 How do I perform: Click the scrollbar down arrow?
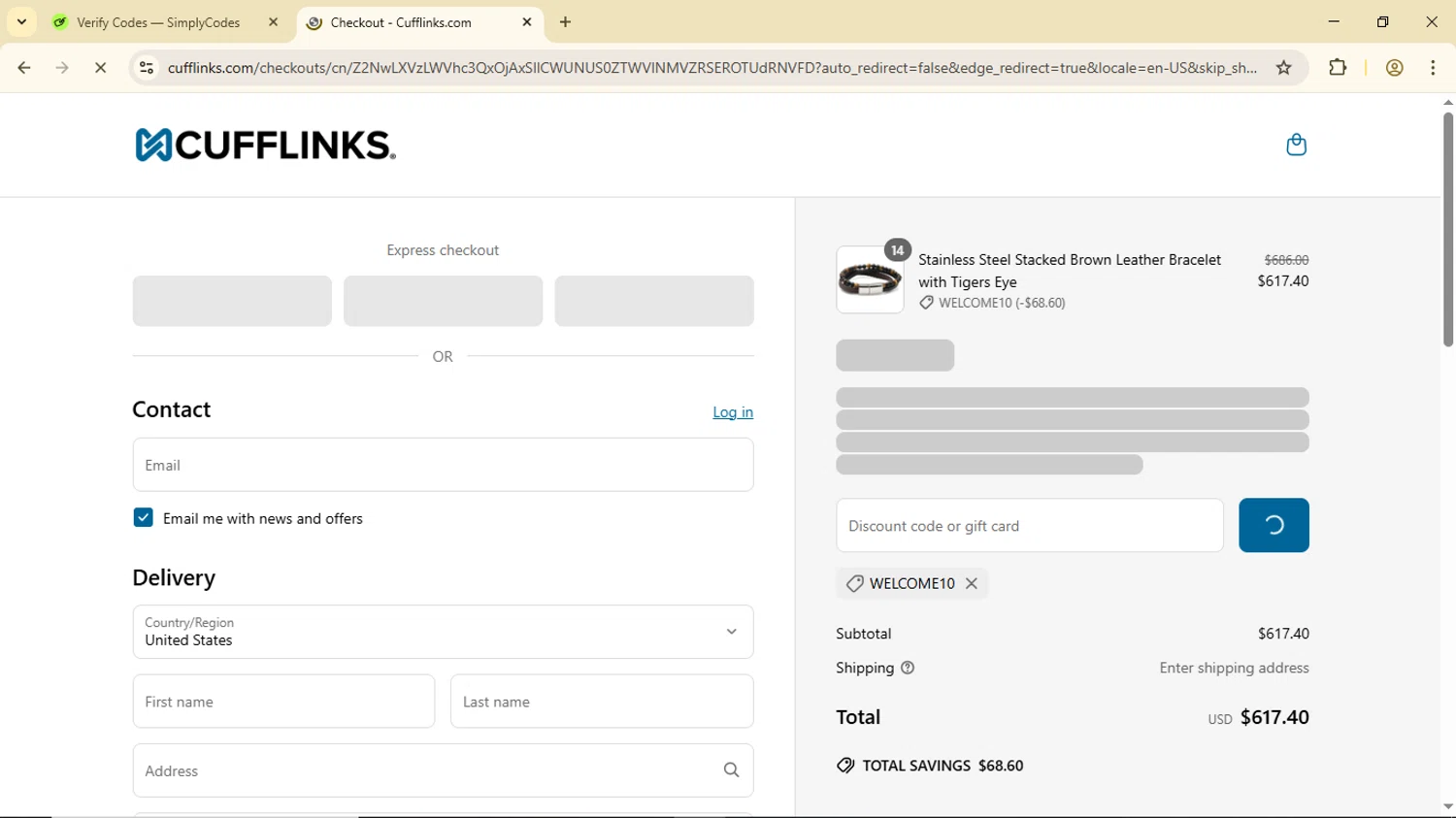1447,806
